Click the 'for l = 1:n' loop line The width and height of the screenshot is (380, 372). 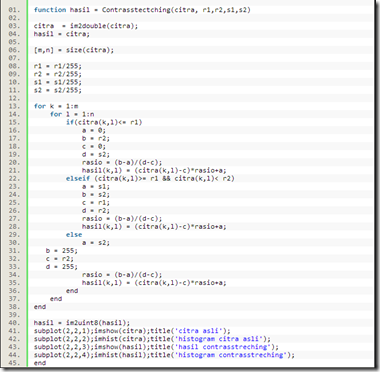[72, 114]
